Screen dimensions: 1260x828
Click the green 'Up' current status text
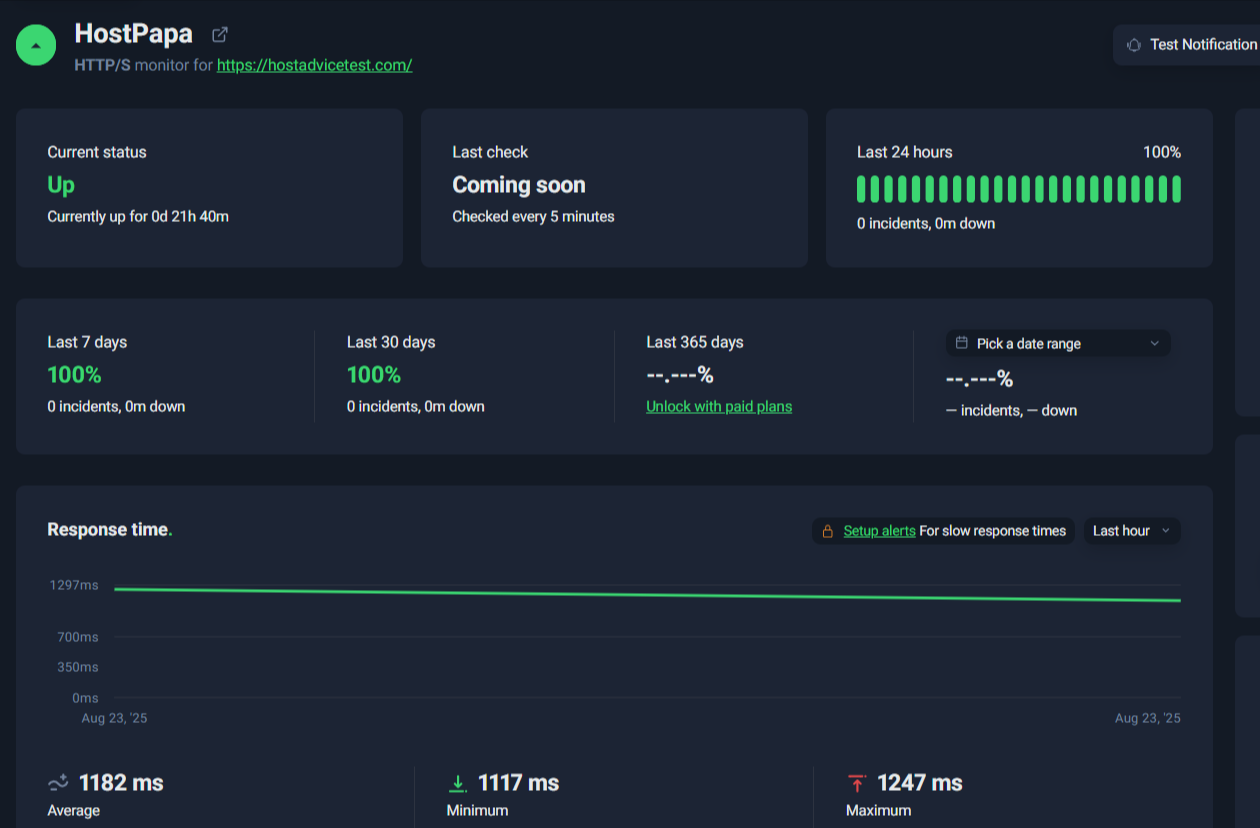pos(61,185)
